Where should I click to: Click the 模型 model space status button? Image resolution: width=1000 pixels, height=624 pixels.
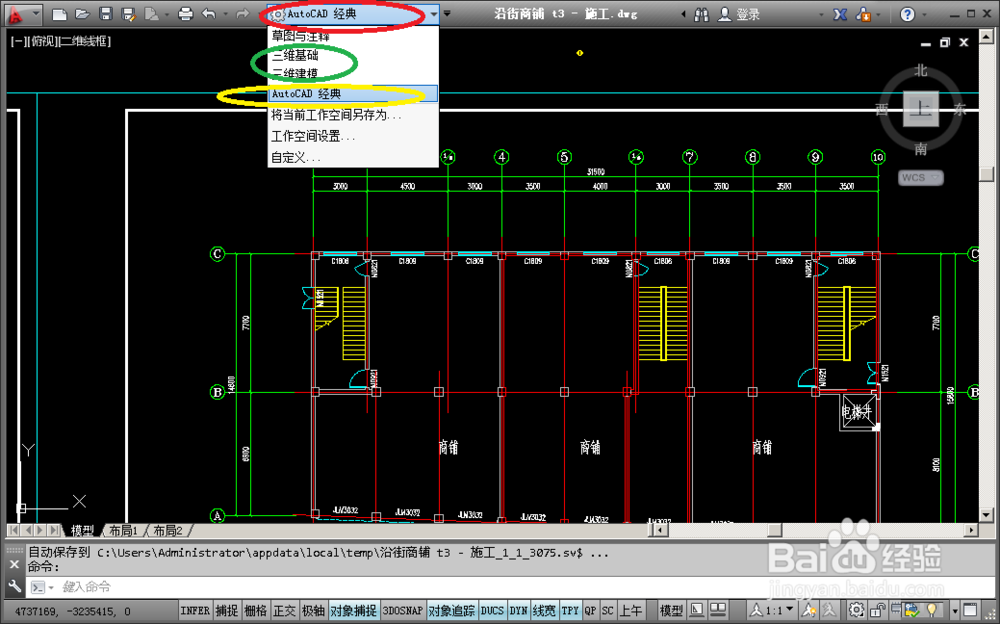[x=671, y=611]
